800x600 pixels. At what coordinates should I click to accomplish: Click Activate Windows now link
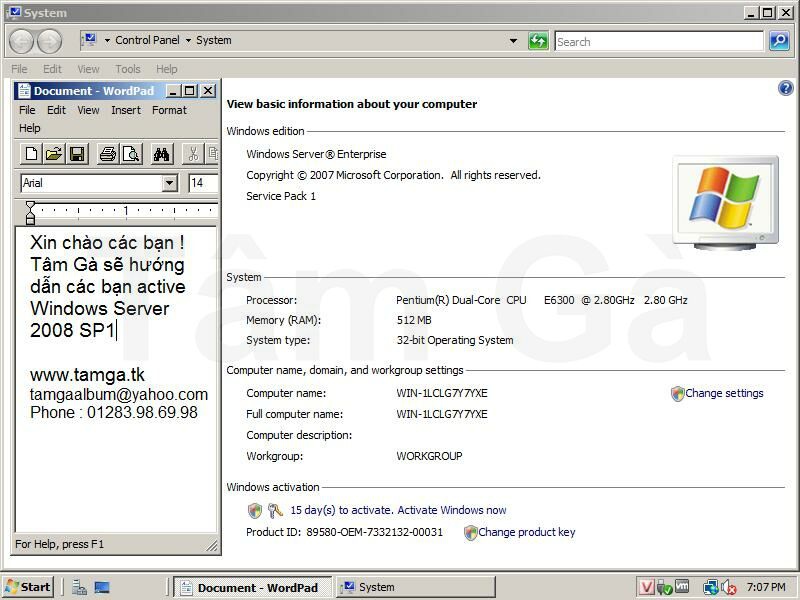pos(452,510)
